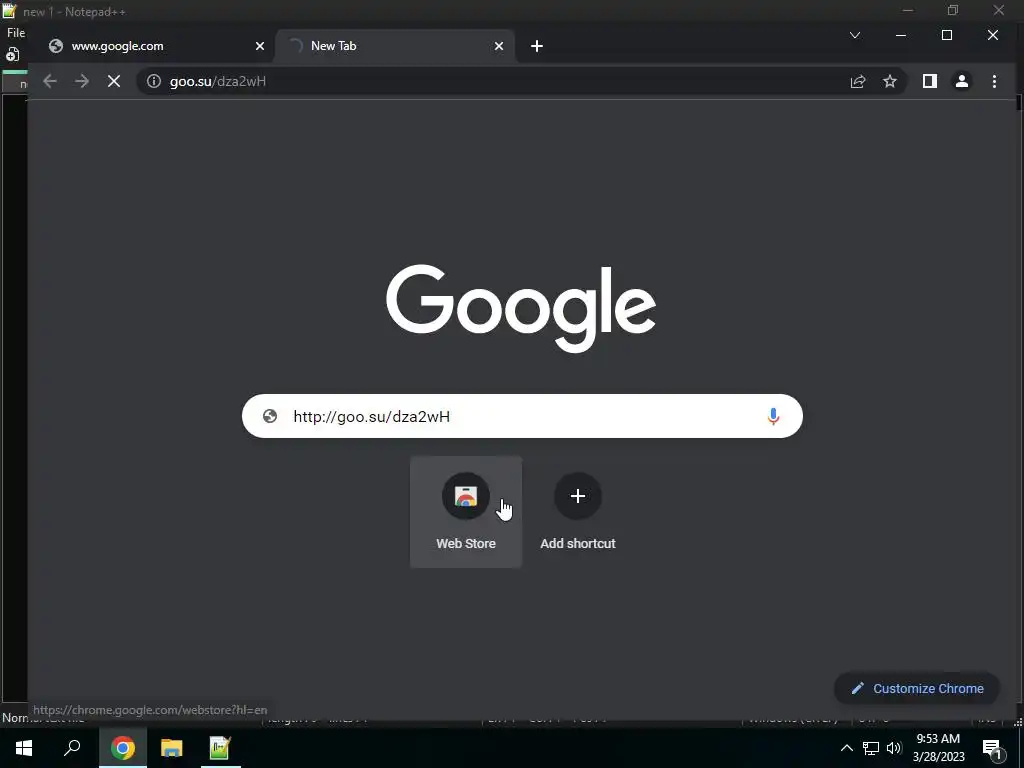This screenshot has height=768, width=1024.
Task: Minimize the Chrome window
Action: pos(901,35)
